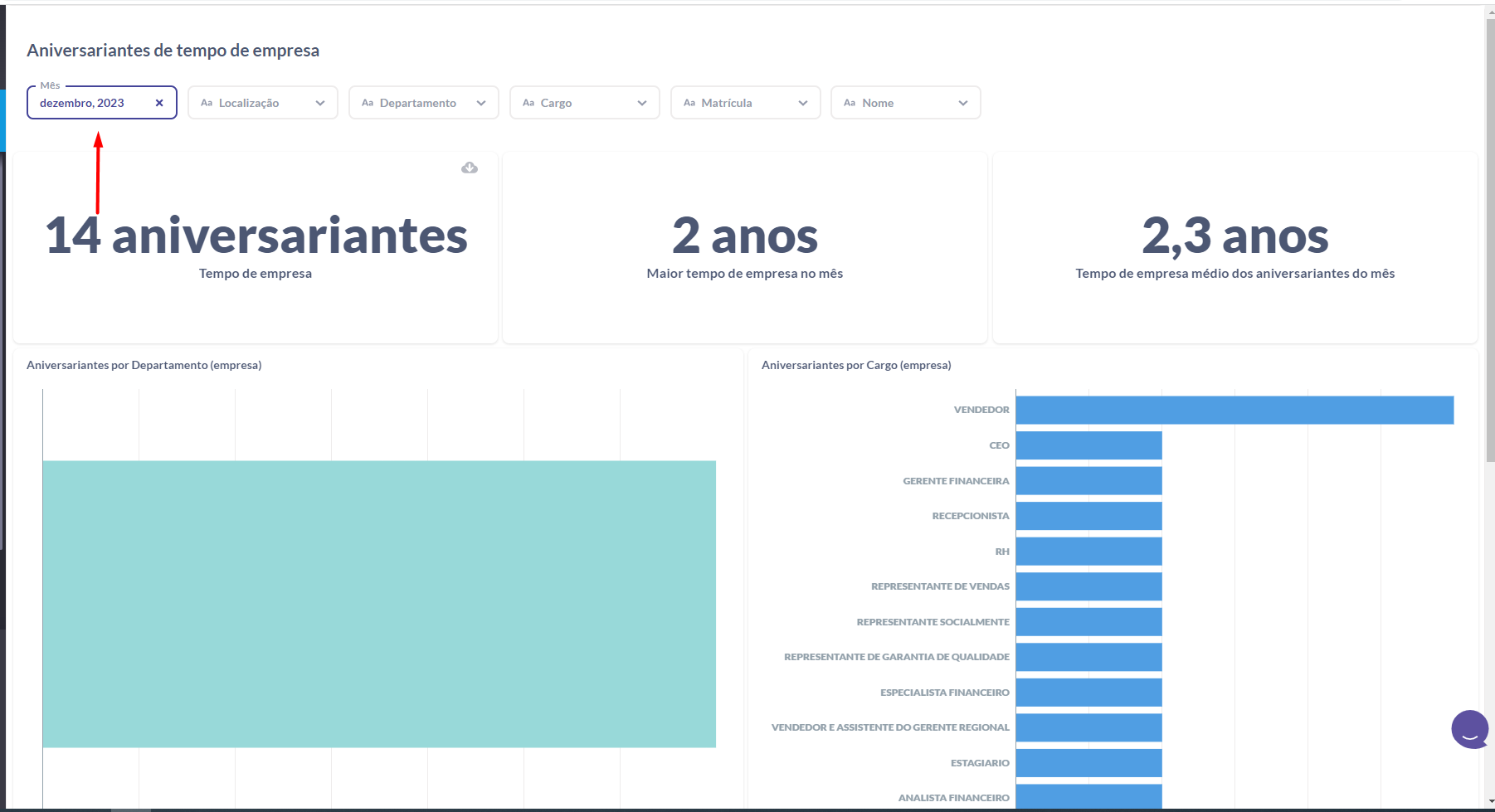
Task: Click 'Aniversariantes de tempo de empresa' heading
Action: point(173,51)
